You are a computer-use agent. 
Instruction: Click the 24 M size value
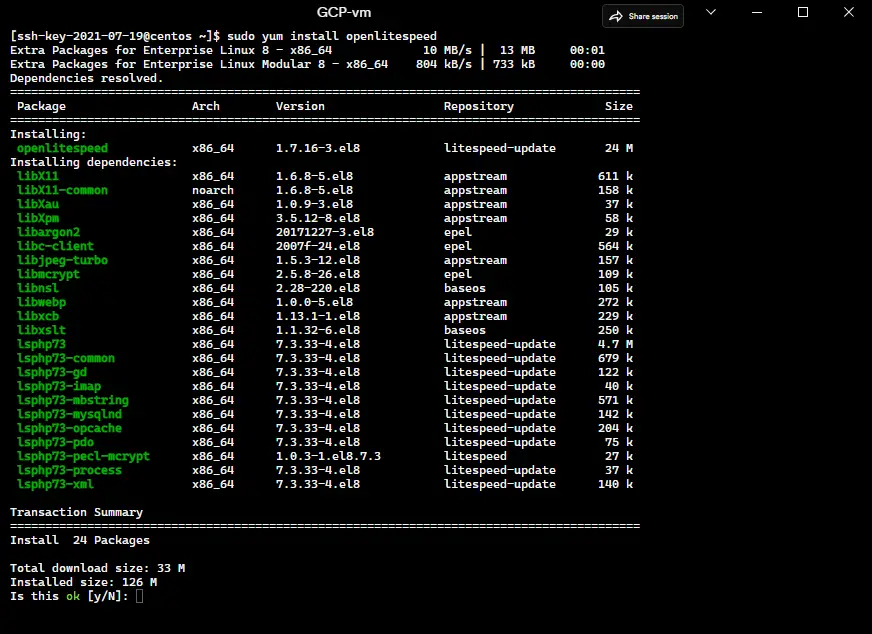click(619, 148)
